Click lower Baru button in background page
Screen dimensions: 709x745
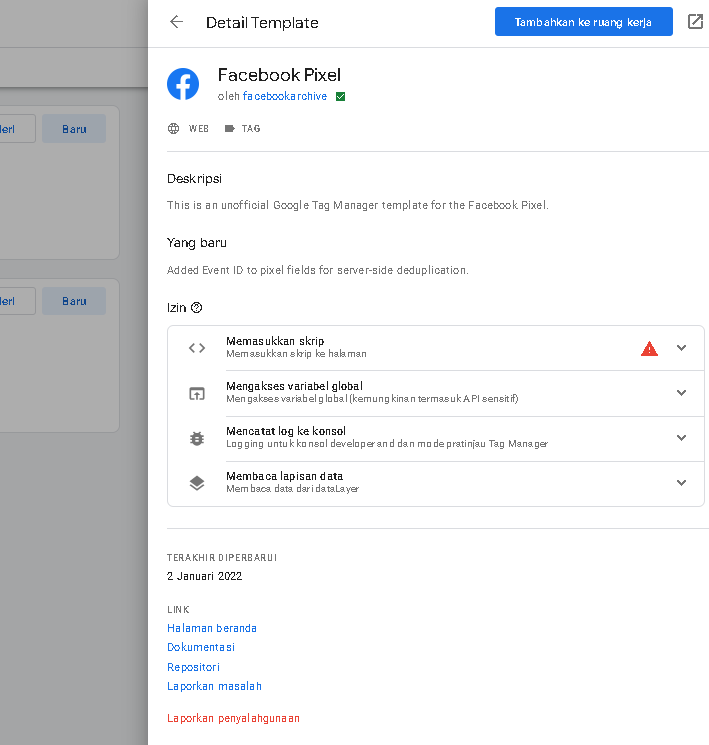coord(74,301)
